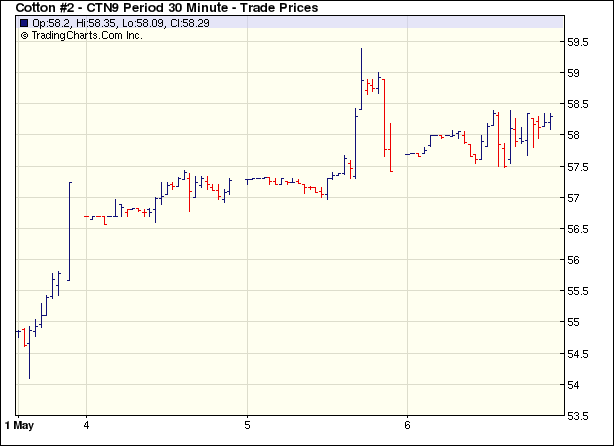This screenshot has width=614, height=446.
Task: Click the chart title Cotton #2 - CTN9
Action: coord(167,8)
